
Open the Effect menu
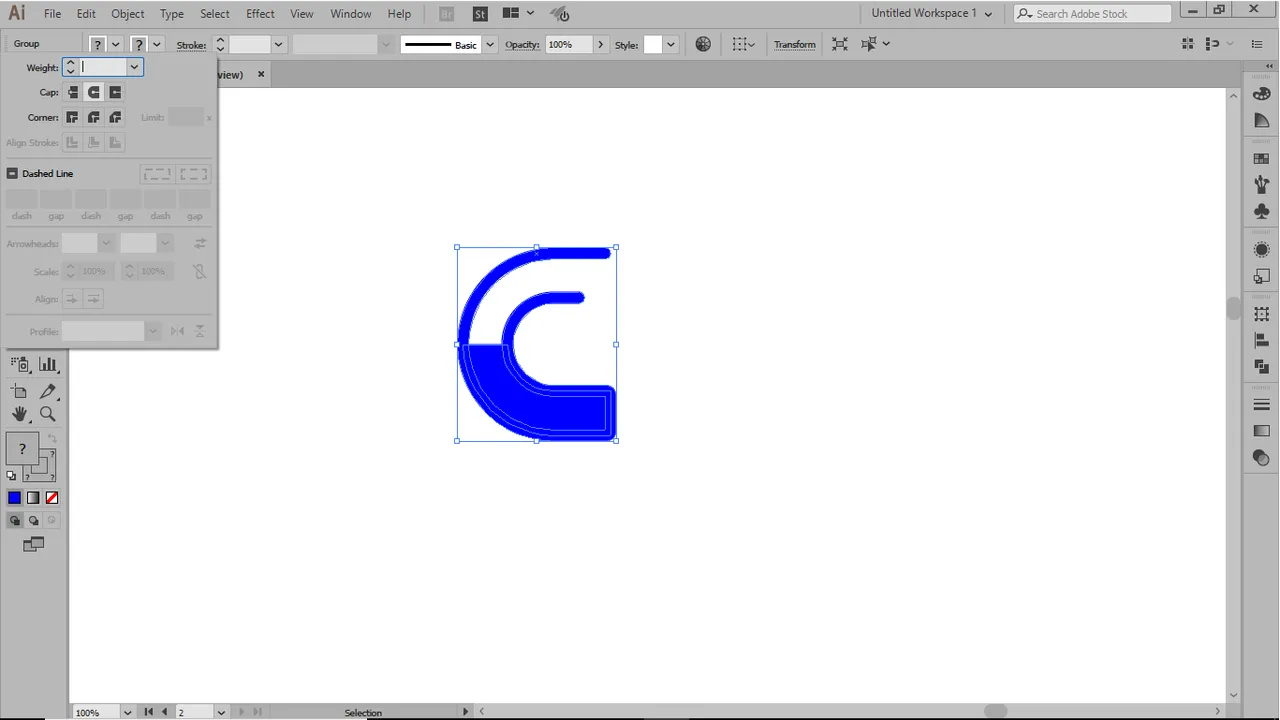pyautogui.click(x=260, y=14)
